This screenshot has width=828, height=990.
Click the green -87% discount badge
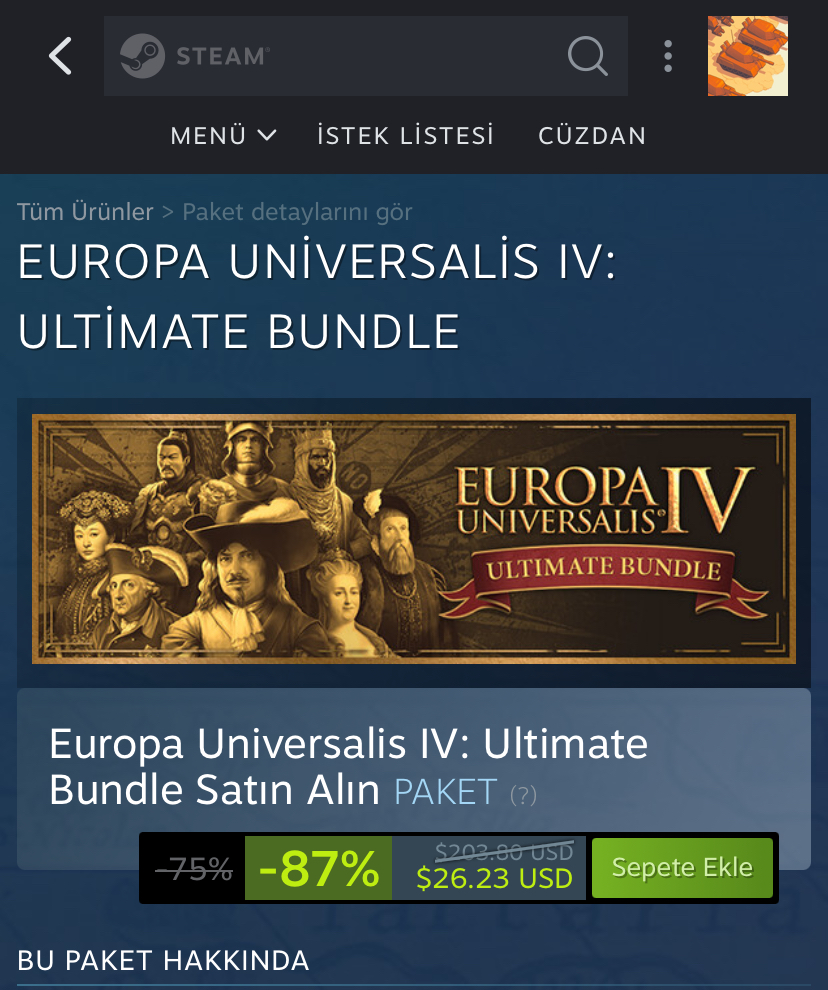point(318,868)
